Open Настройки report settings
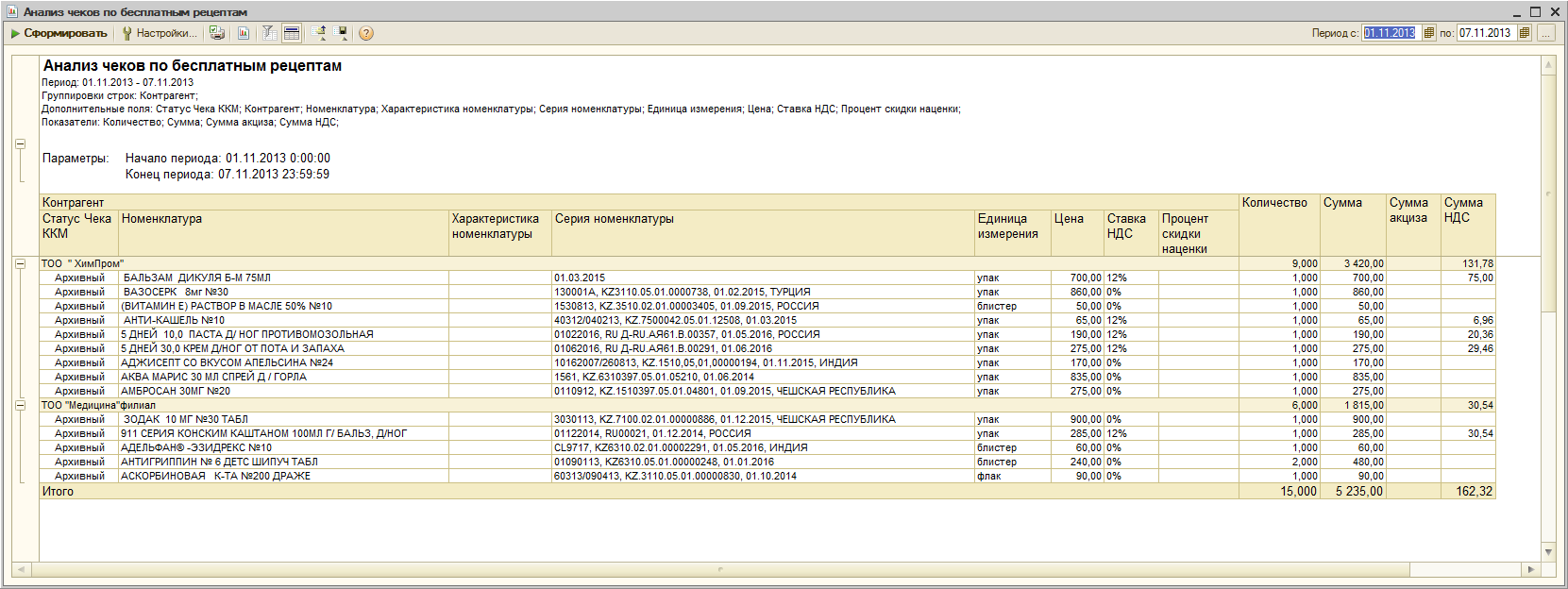Image resolution: width=1568 pixels, height=589 pixels. coord(159,33)
